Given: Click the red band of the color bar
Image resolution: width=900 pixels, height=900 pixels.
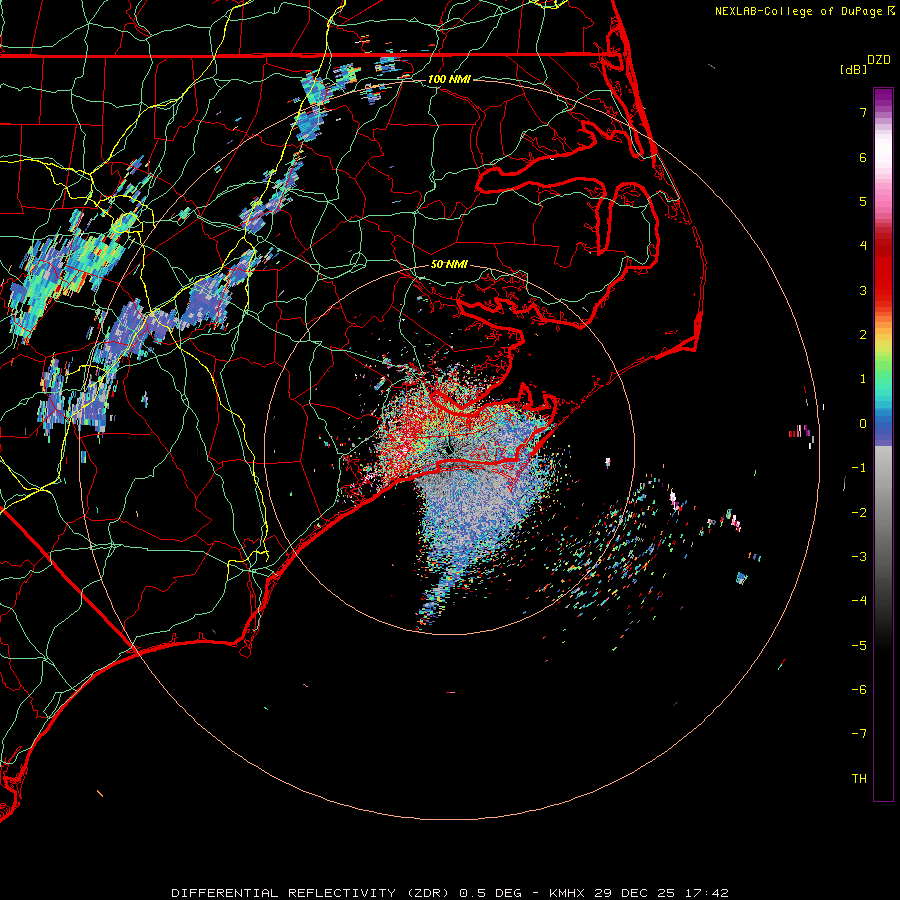Looking at the screenshot, I should coord(883,270).
